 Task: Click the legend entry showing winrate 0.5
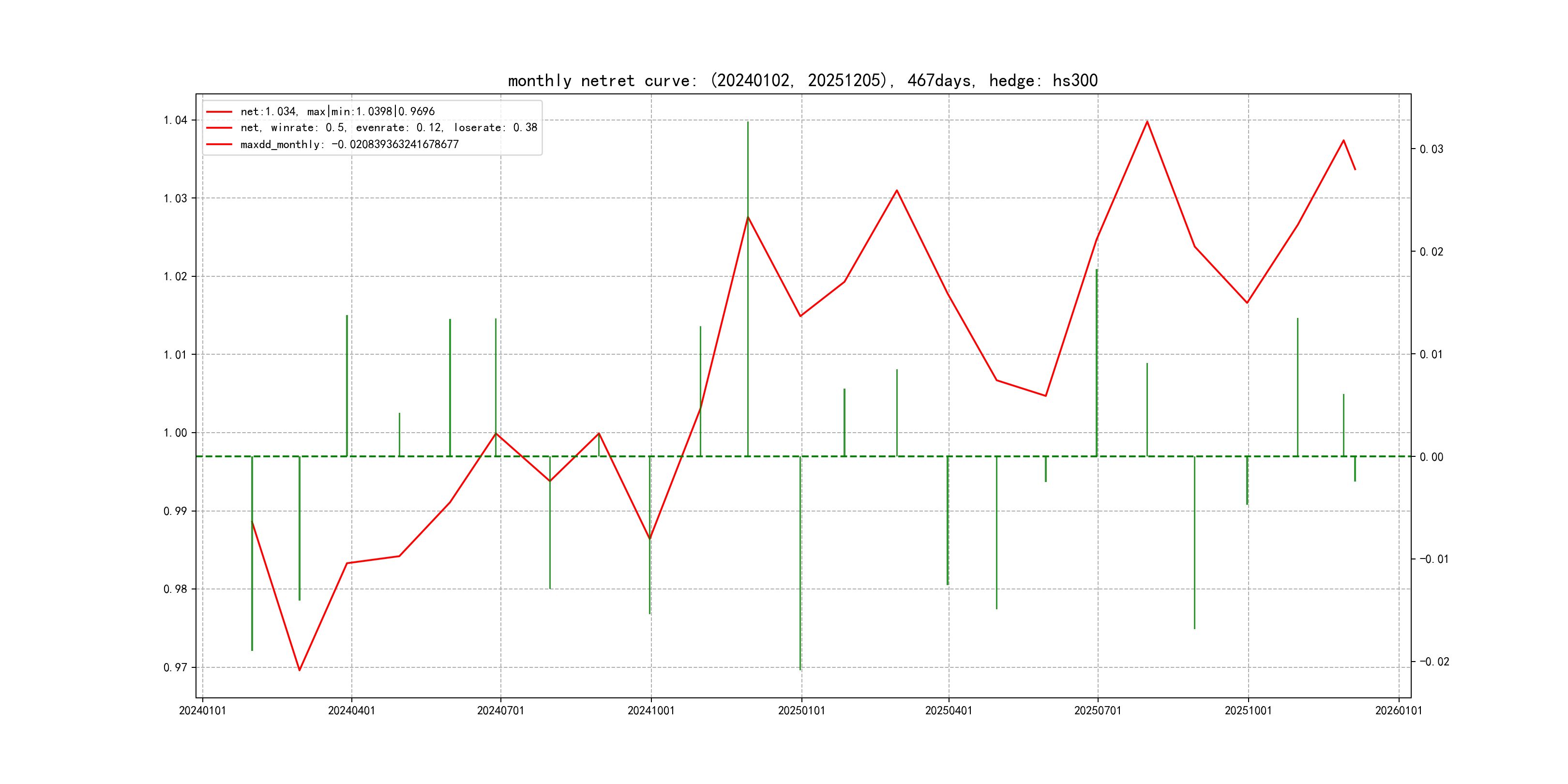pos(388,128)
